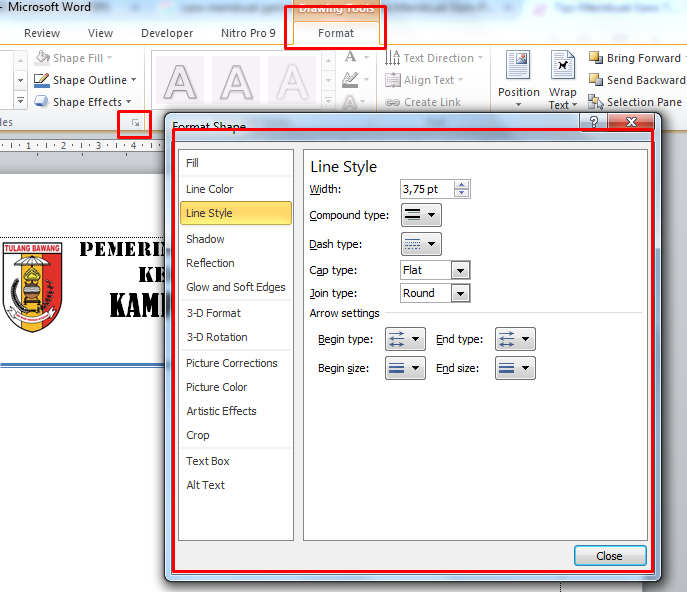Open the Reflection settings

tap(236, 263)
